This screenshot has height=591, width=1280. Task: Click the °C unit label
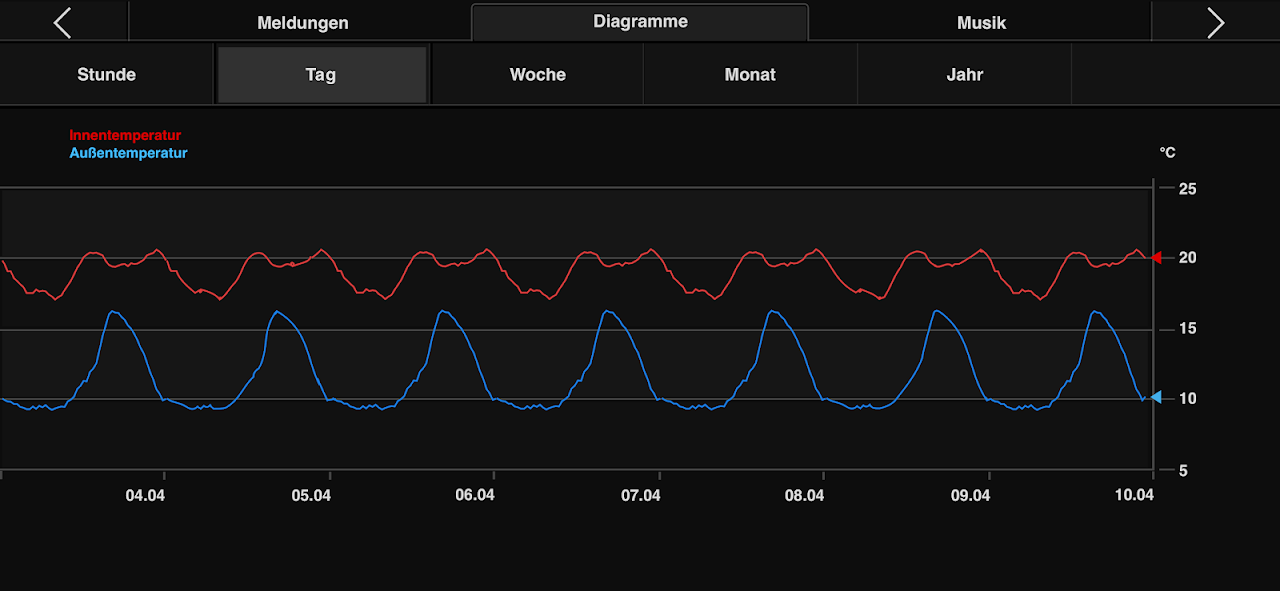coord(1167,153)
